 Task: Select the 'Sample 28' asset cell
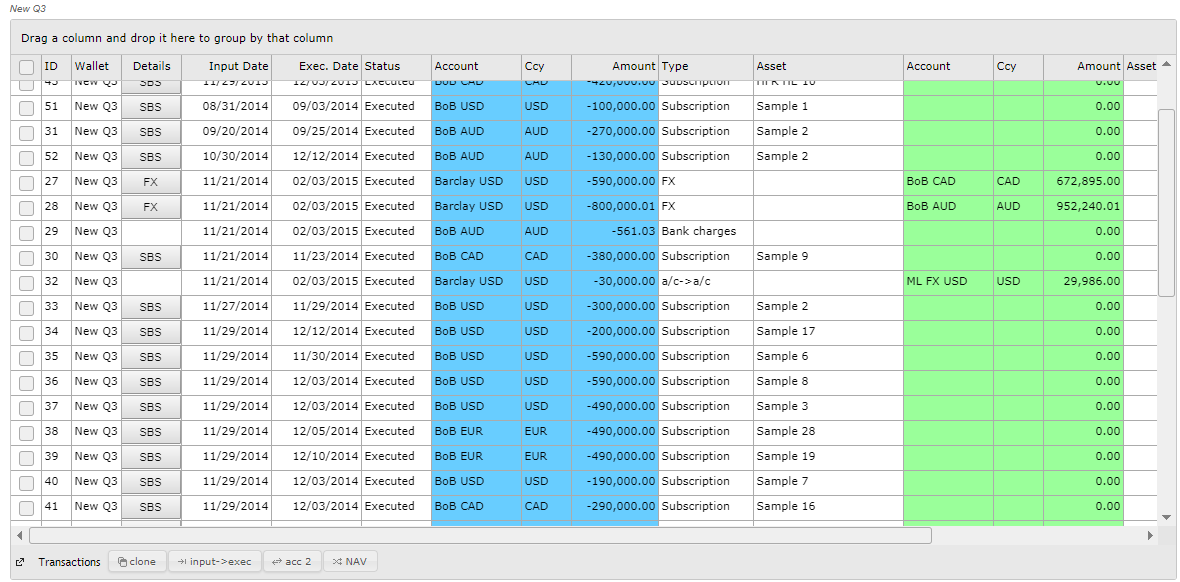click(x=828, y=431)
